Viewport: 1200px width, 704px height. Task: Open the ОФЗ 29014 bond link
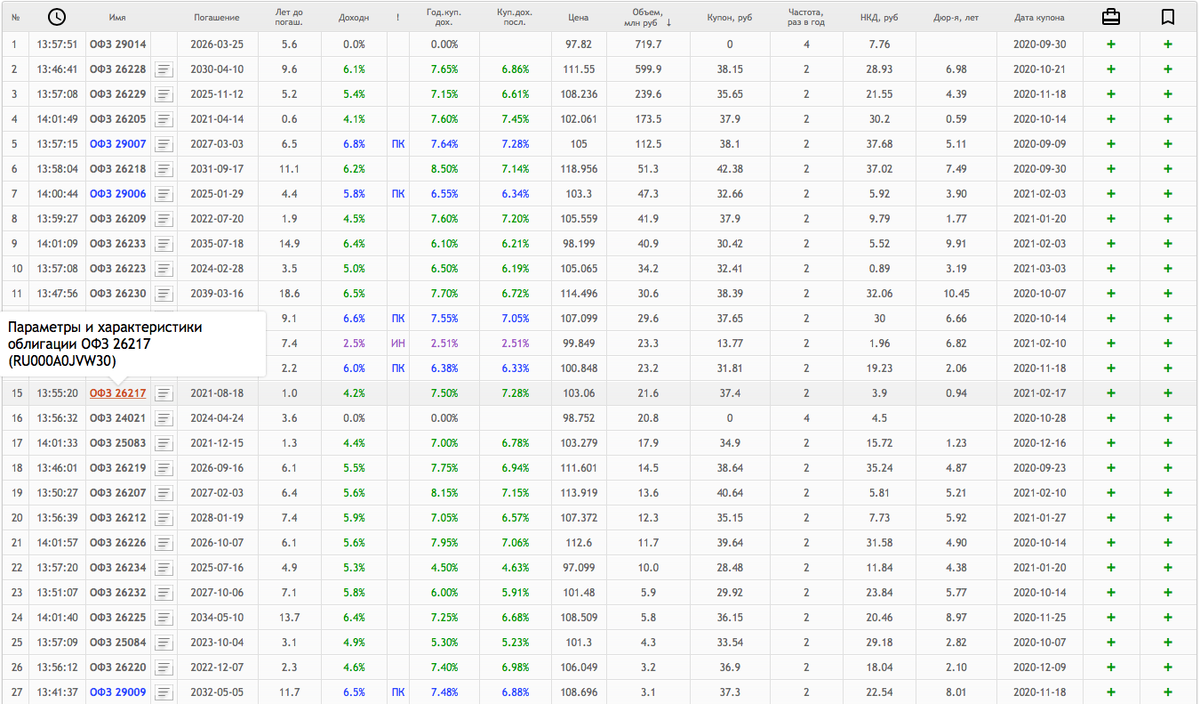pyautogui.click(x=118, y=44)
